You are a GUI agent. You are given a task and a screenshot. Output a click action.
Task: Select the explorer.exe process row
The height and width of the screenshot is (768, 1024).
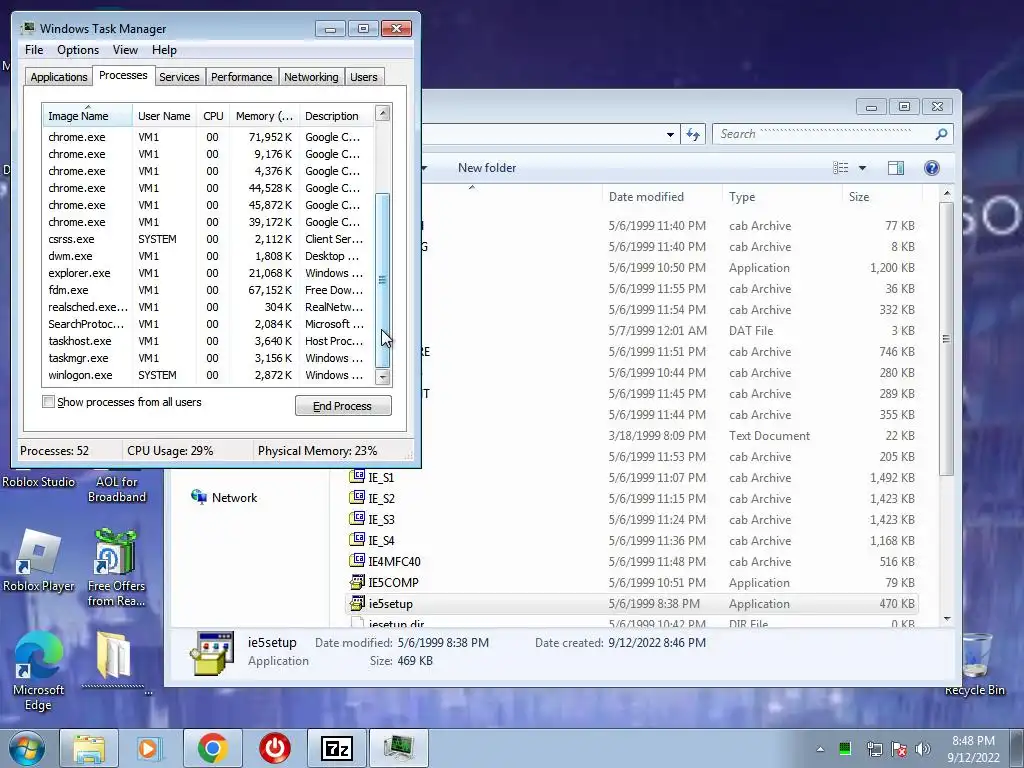[208, 273]
